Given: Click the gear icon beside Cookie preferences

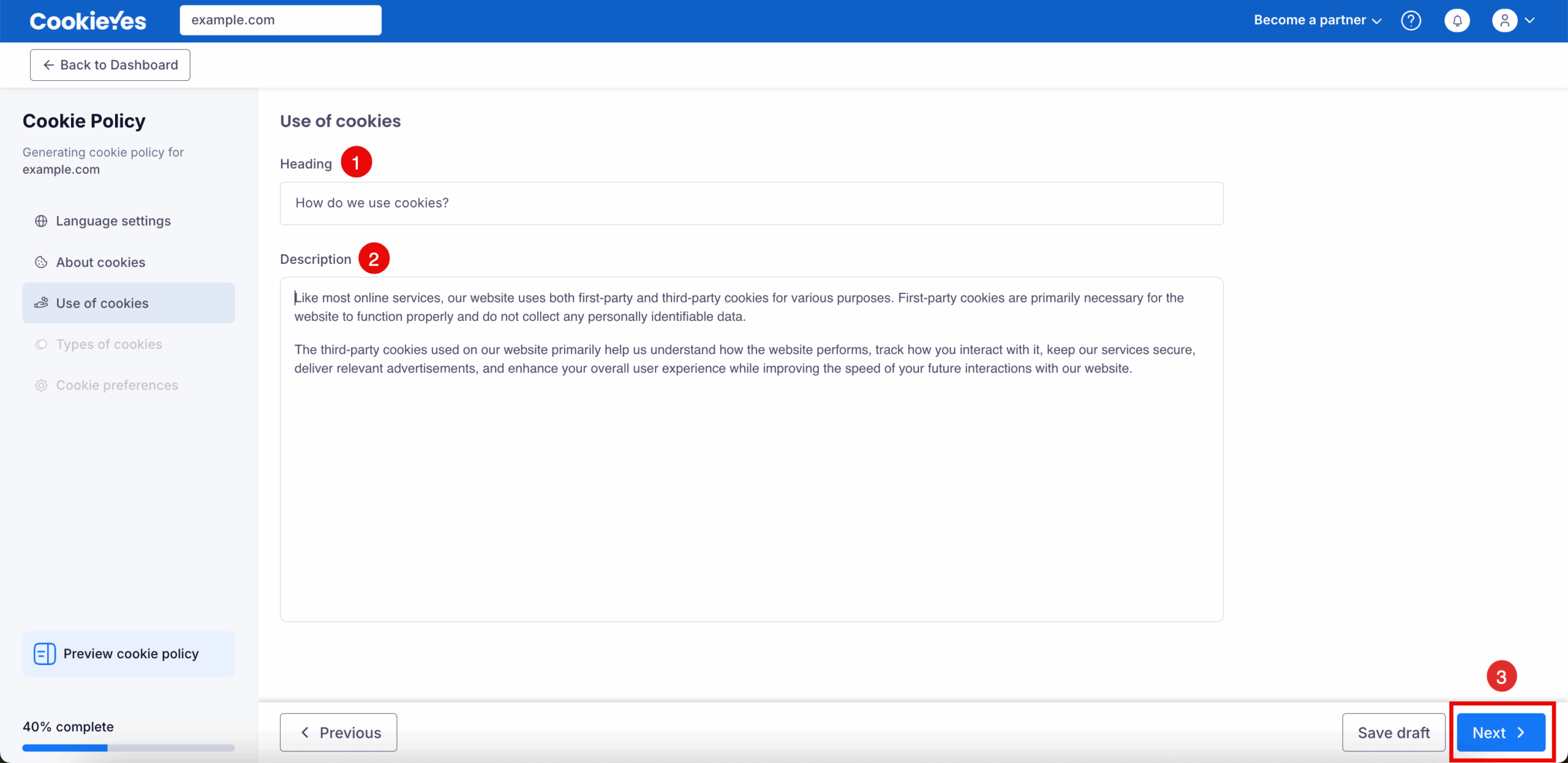Looking at the screenshot, I should click(x=41, y=385).
